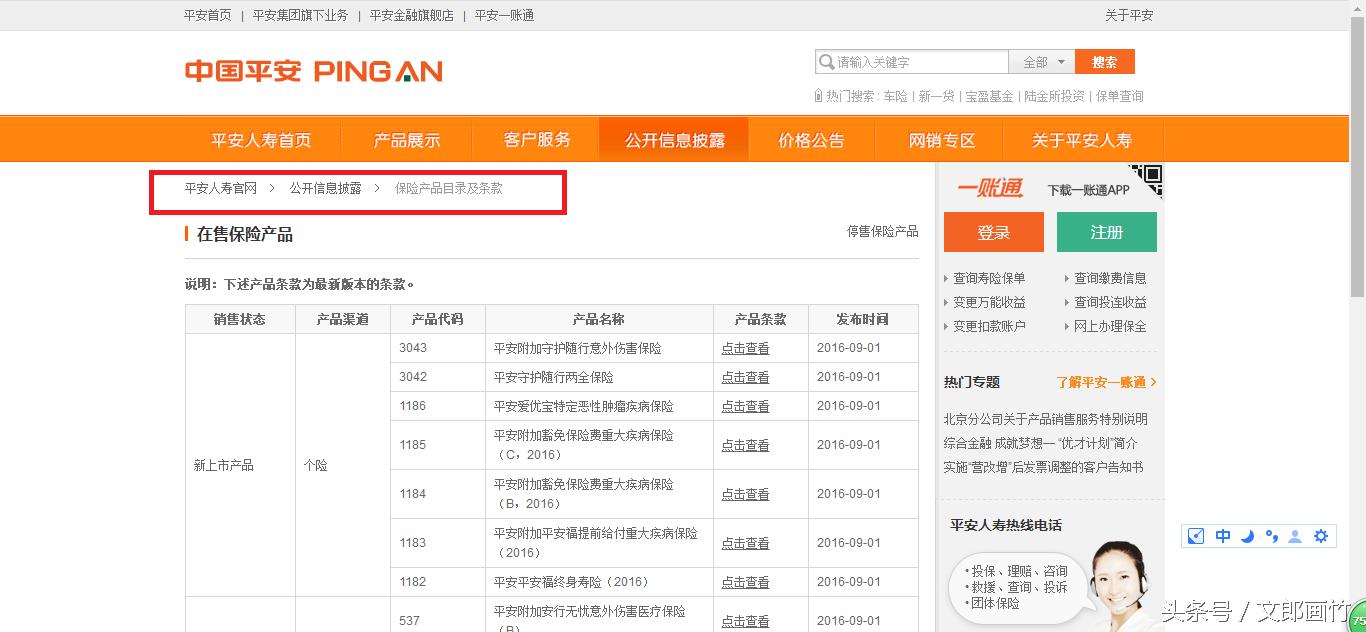Open the 产品展示 navigation menu
The width and height of the screenshot is (1366, 632).
(x=406, y=140)
